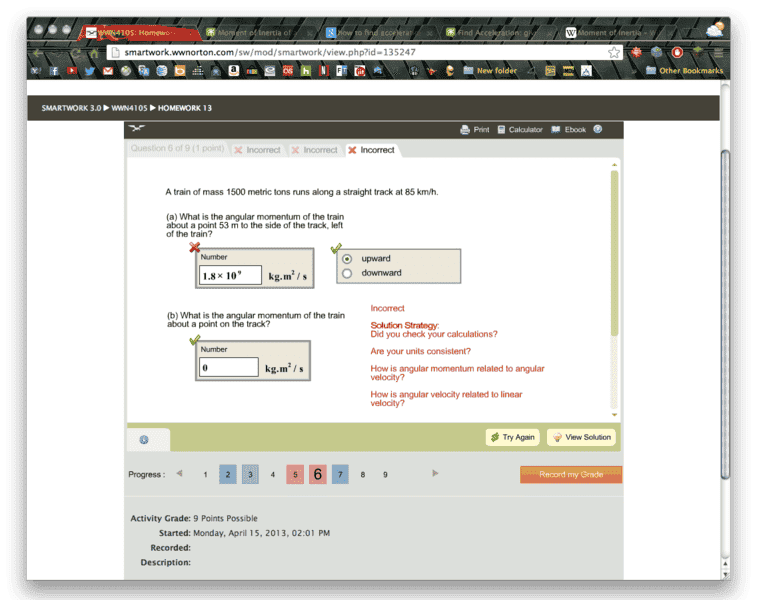This screenshot has height=600, width=757.
Task: Open the Print option
Action: pos(474,129)
